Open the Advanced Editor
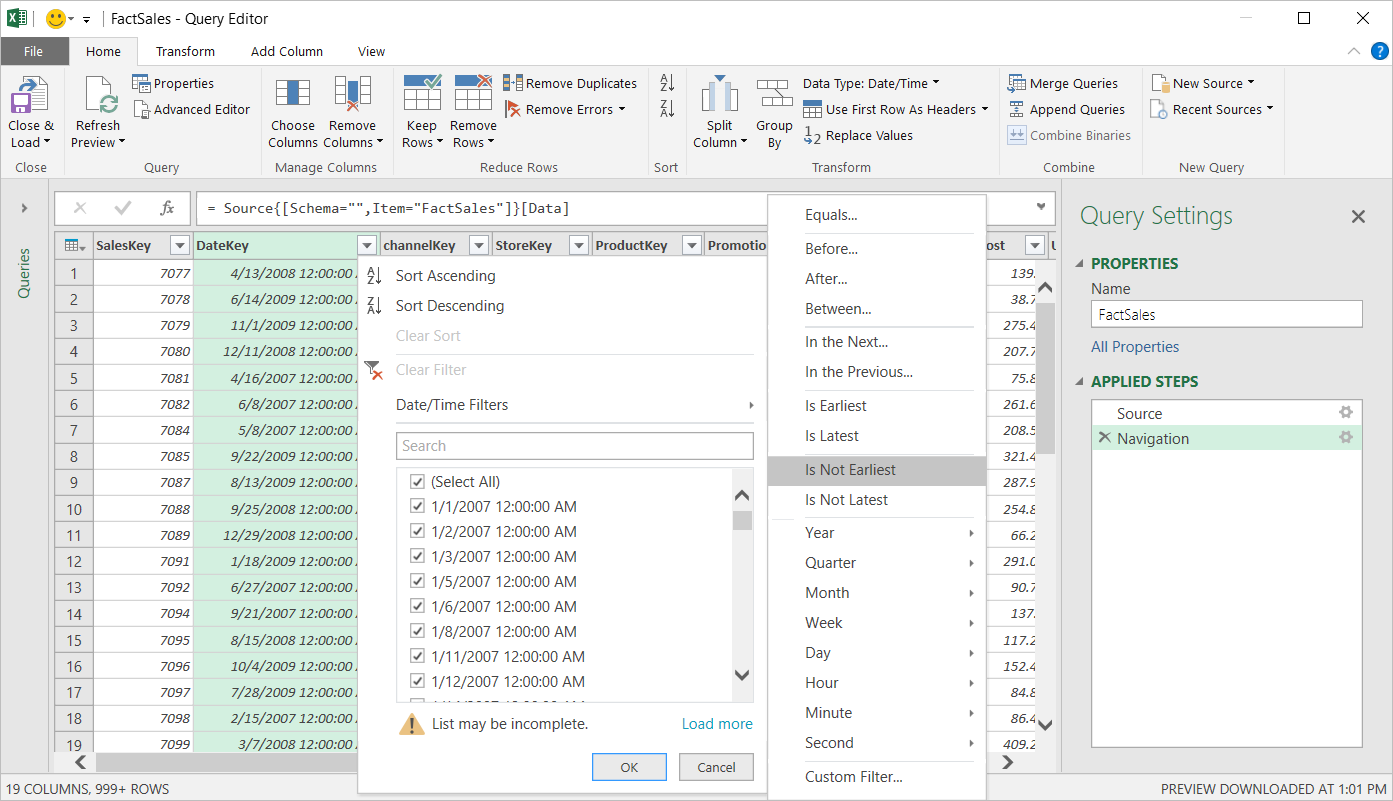 tap(191, 109)
